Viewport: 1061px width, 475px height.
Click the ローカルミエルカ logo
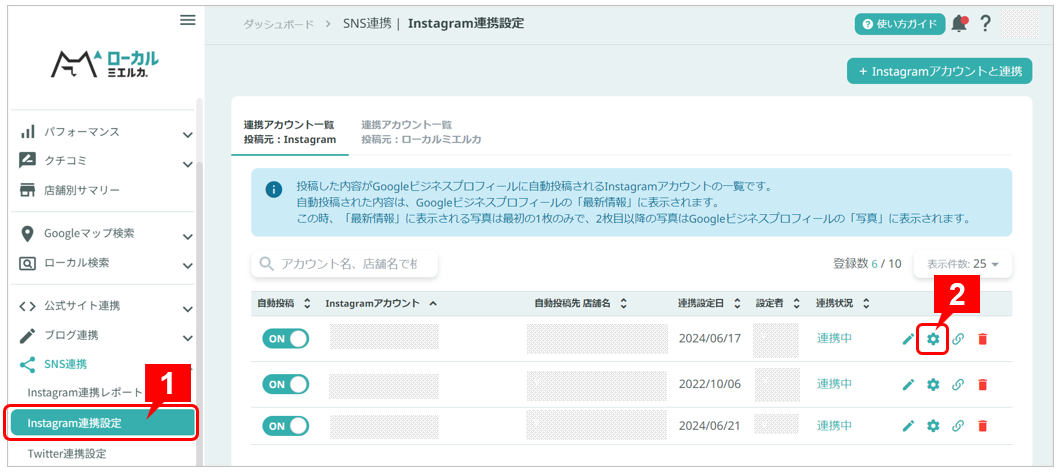tap(105, 64)
